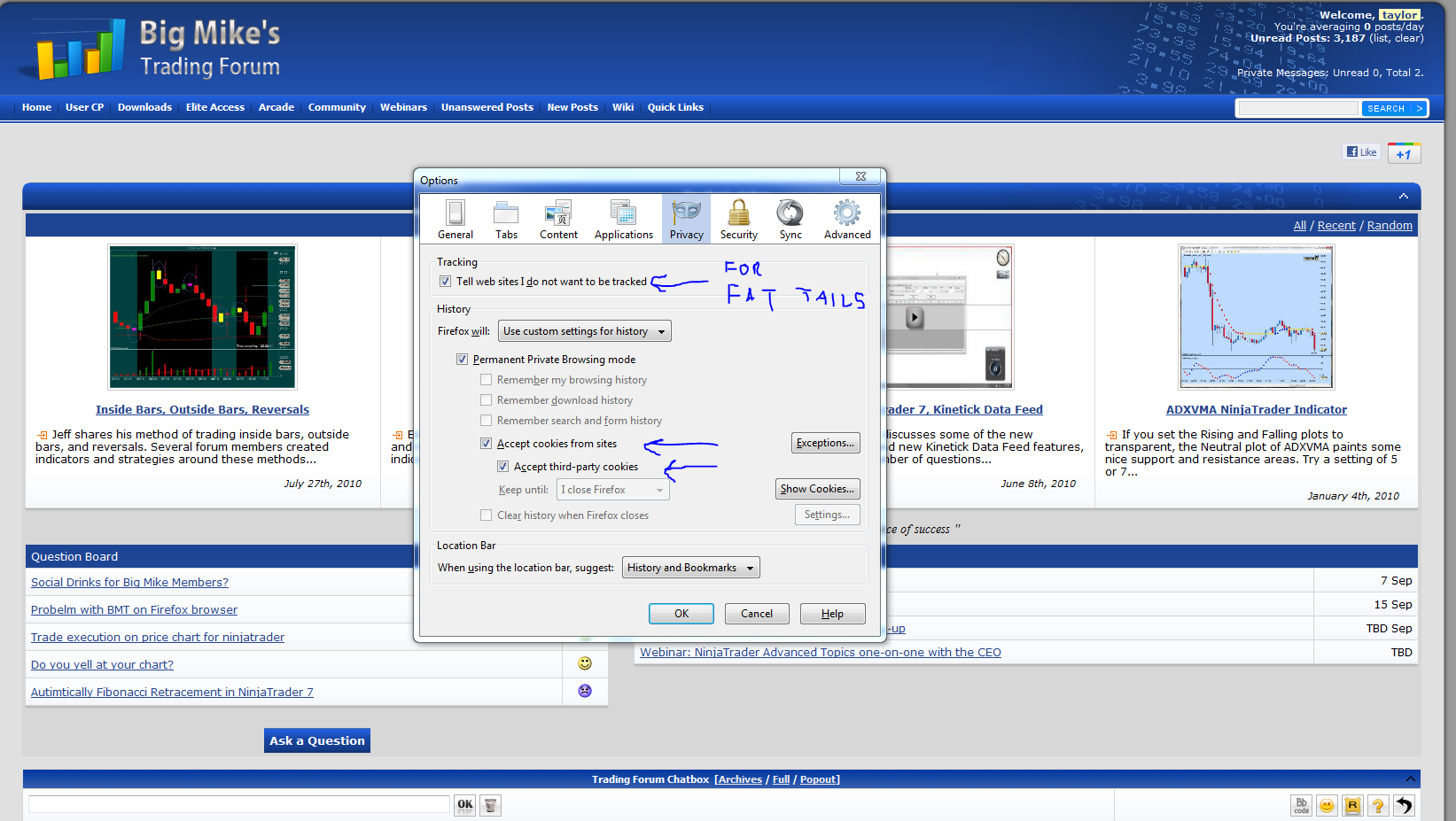This screenshot has width=1456, height=821.
Task: Collapse the featured threads panel arrow
Action: tap(1404, 196)
